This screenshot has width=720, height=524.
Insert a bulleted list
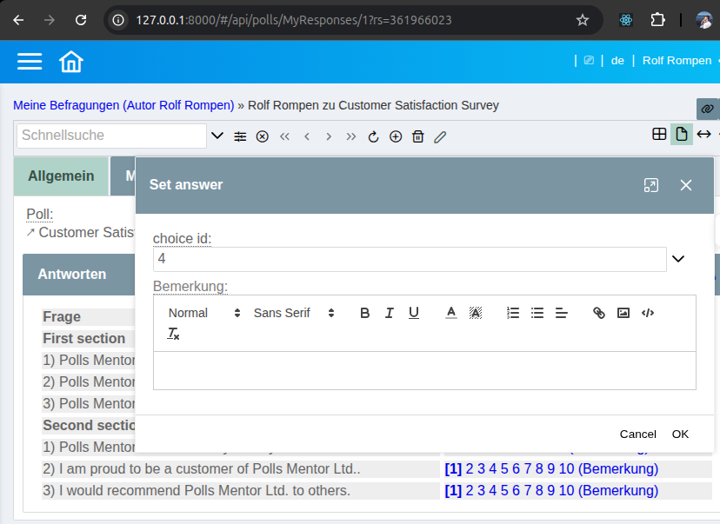pos(537,313)
